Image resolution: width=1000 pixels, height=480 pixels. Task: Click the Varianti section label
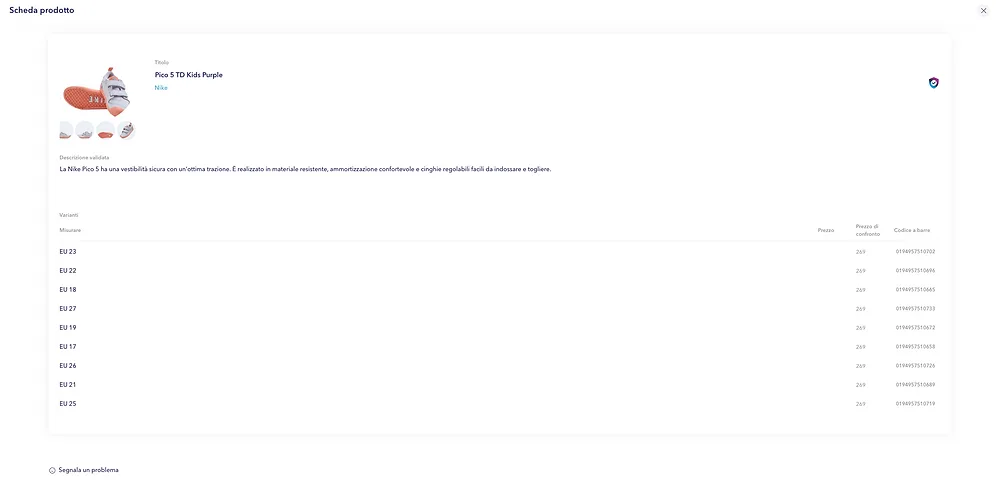pos(69,215)
